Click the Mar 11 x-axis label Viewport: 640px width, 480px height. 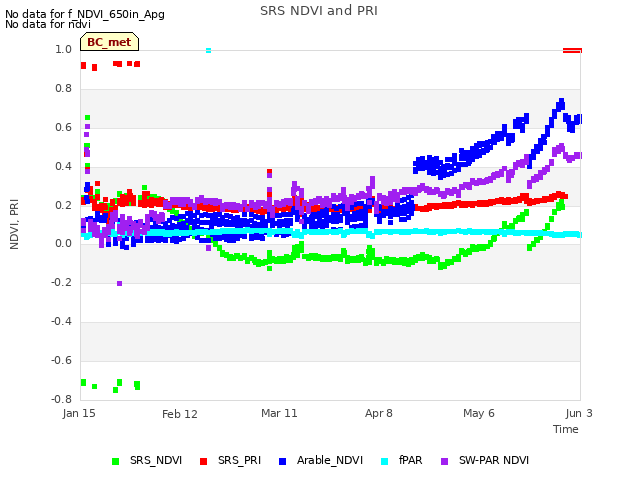[x=279, y=413]
